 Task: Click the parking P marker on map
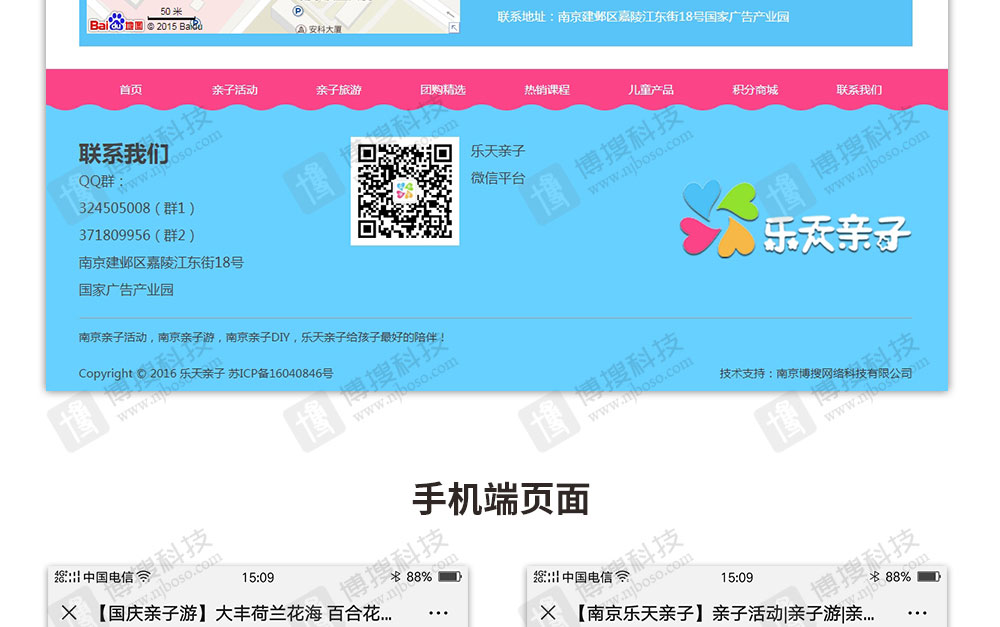298,10
